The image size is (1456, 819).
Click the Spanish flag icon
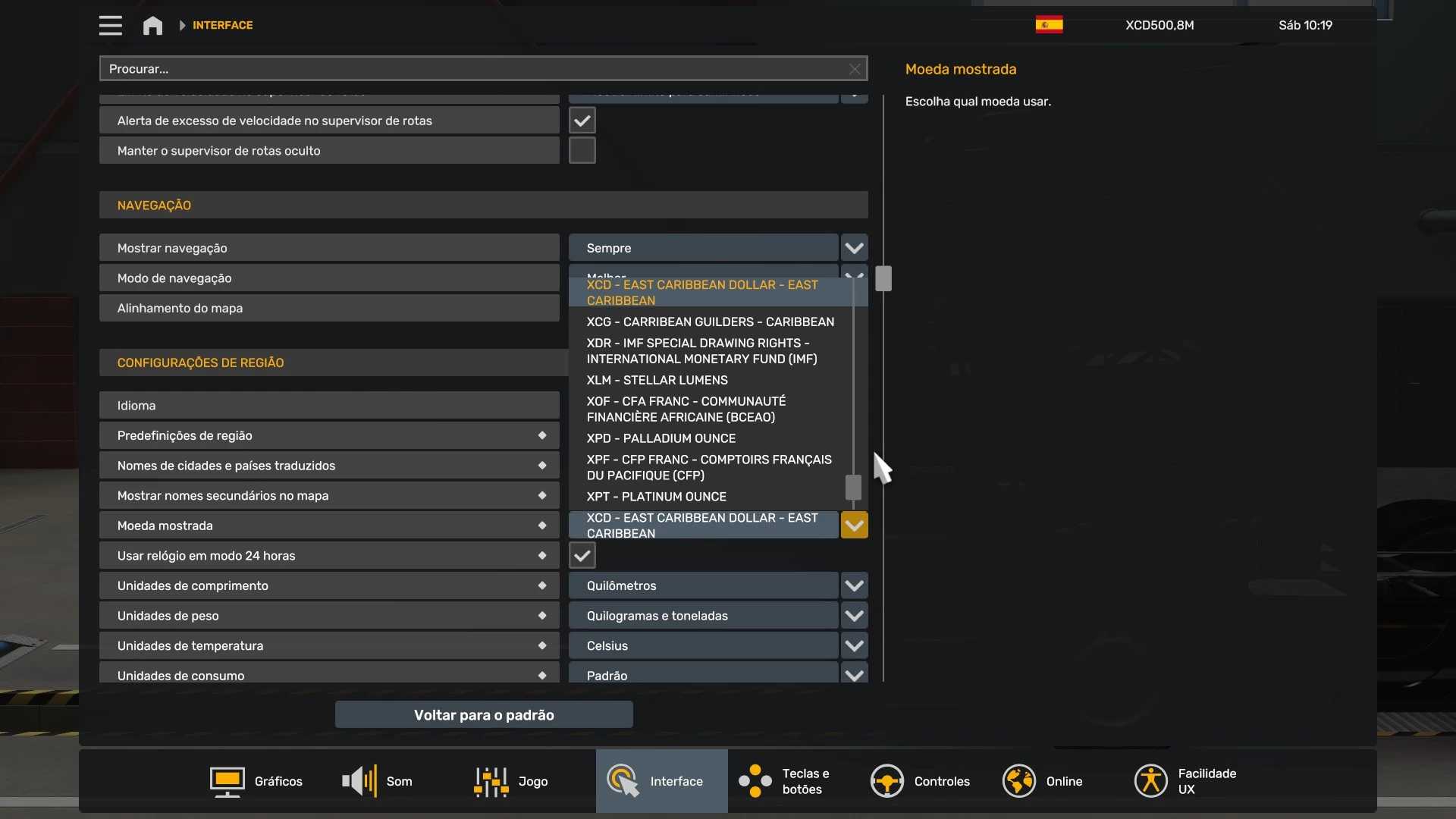(x=1049, y=25)
